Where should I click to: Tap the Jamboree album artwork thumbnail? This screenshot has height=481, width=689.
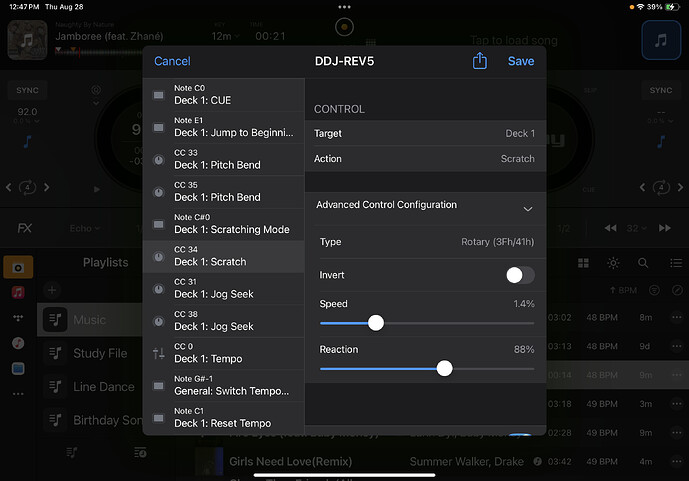coord(27,40)
